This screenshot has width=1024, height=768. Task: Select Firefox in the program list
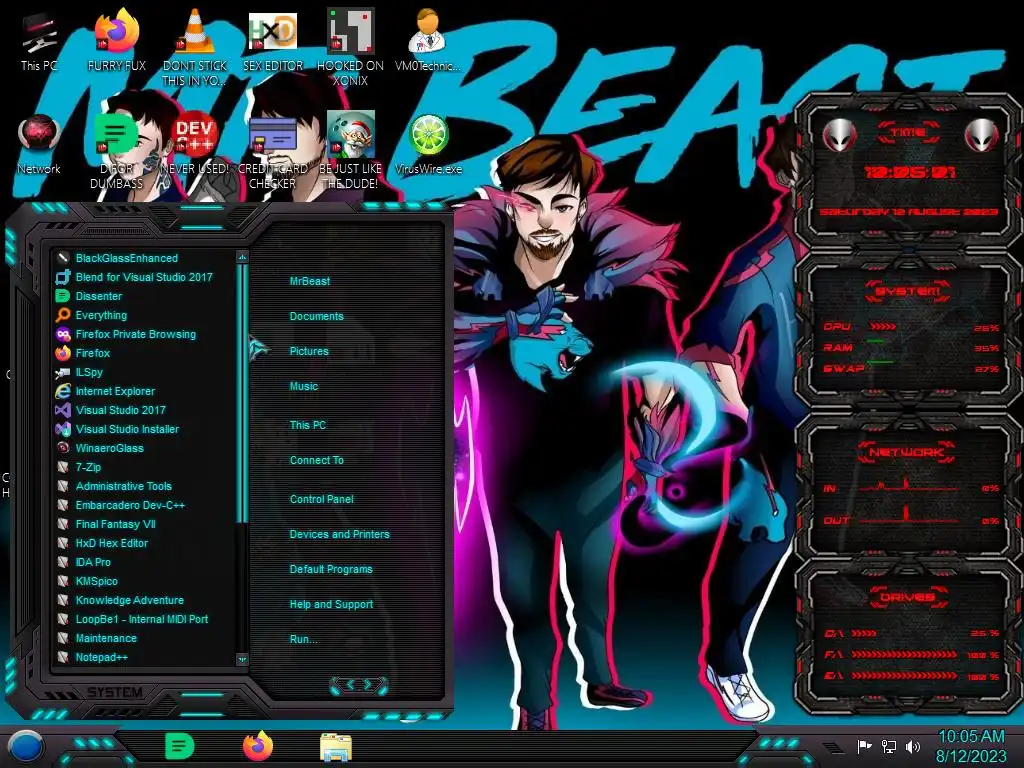tap(93, 353)
